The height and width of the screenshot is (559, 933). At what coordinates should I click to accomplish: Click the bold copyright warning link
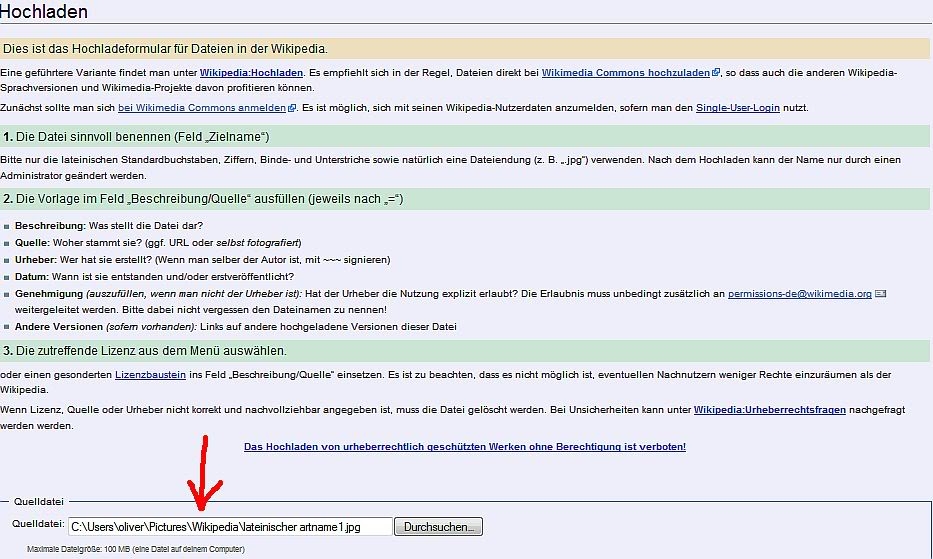coord(465,447)
